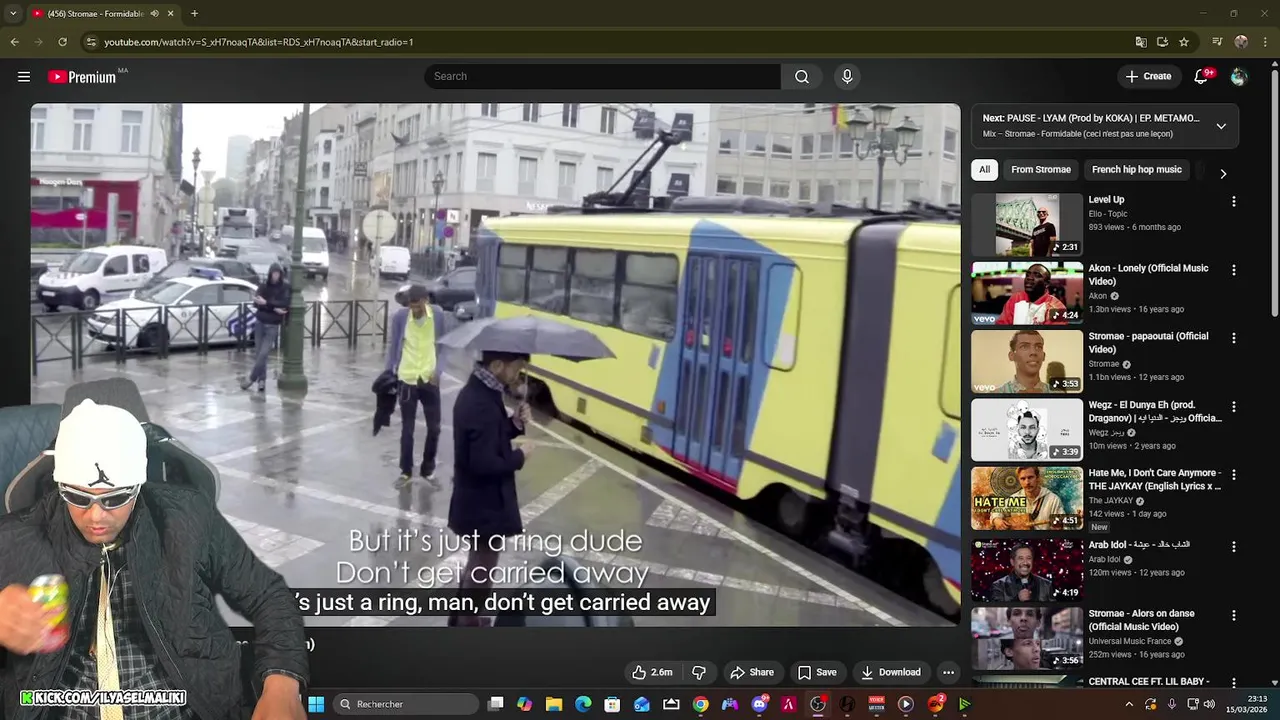Screen dimensions: 1280x720
Task: Click the install app icon in address bar
Action: pyautogui.click(x=1162, y=42)
